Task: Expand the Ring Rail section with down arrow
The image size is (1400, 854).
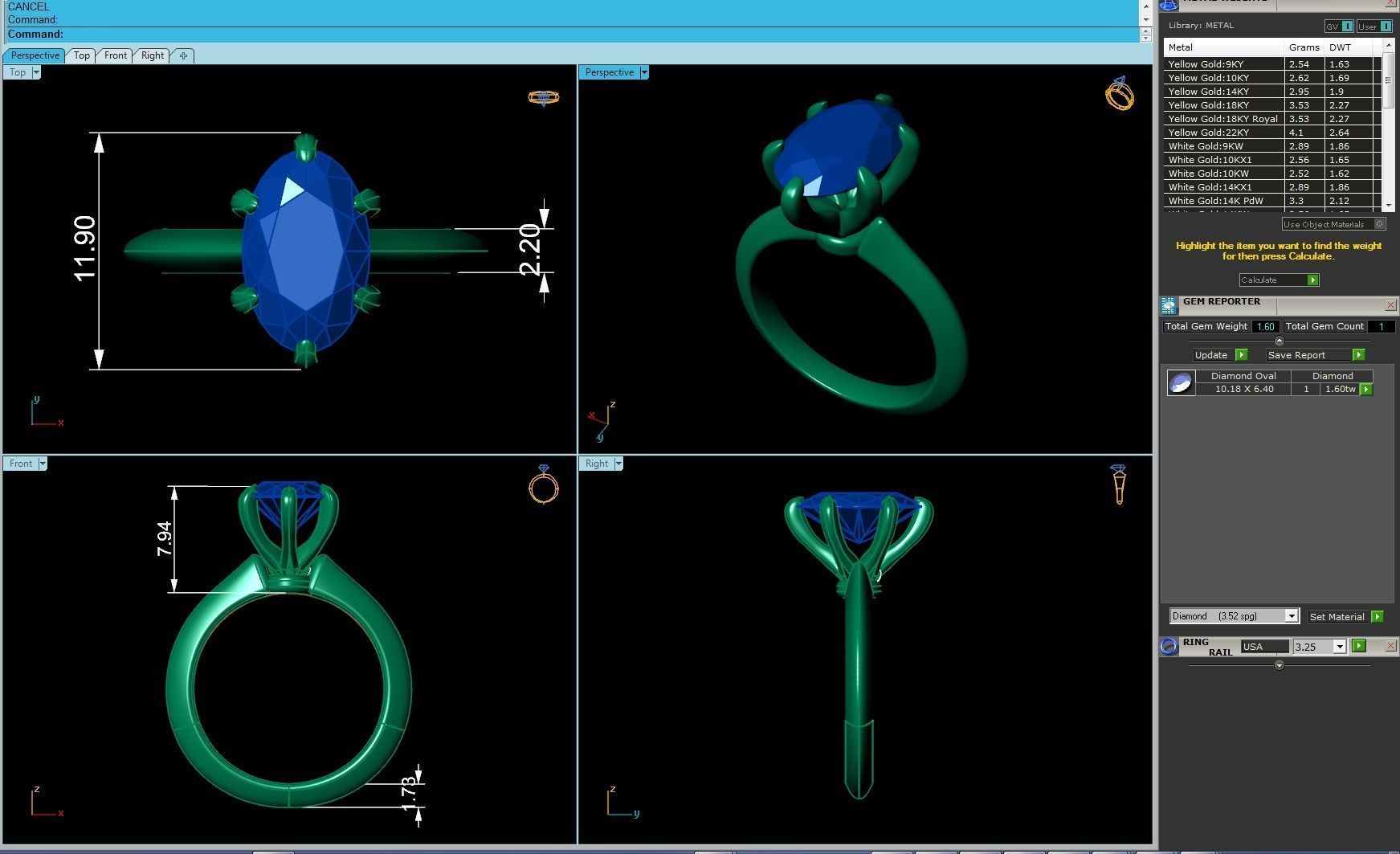Action: tap(1280, 665)
